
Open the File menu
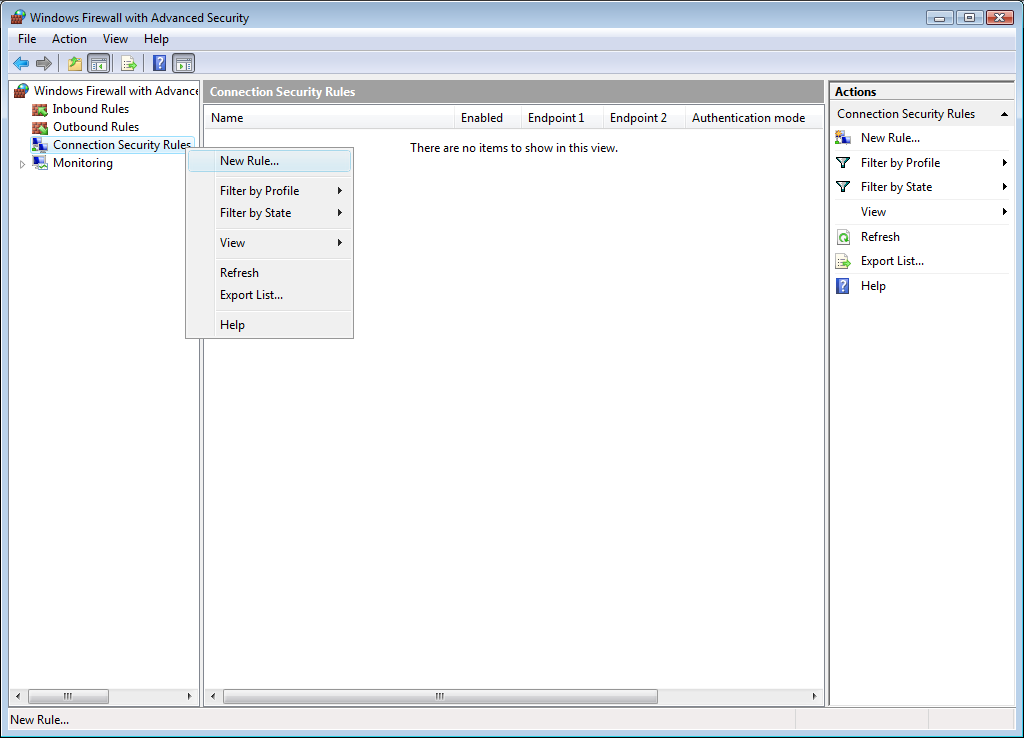coord(27,39)
